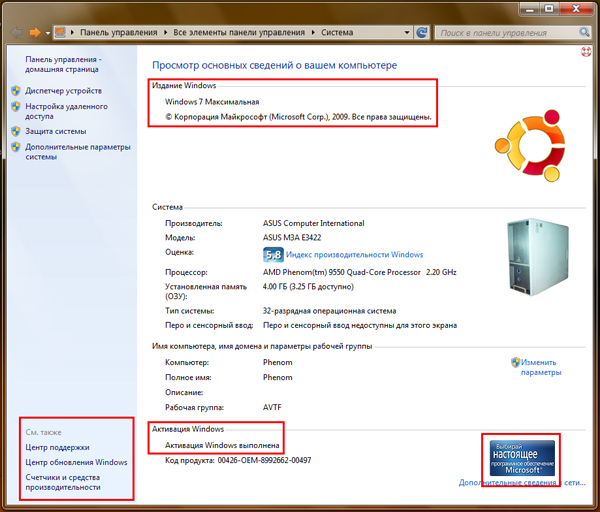
Task: Click the 5.8 performance score badge
Action: click(273, 255)
